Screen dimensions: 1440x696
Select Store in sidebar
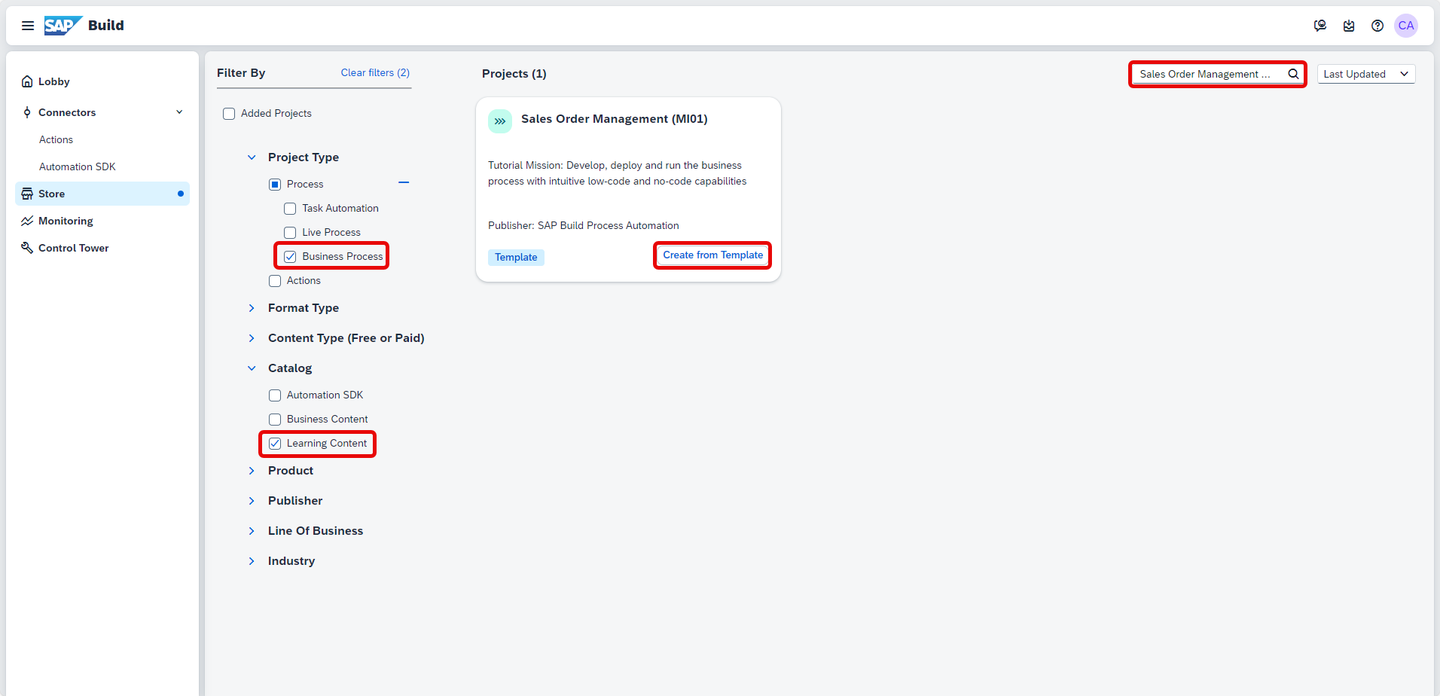102,194
